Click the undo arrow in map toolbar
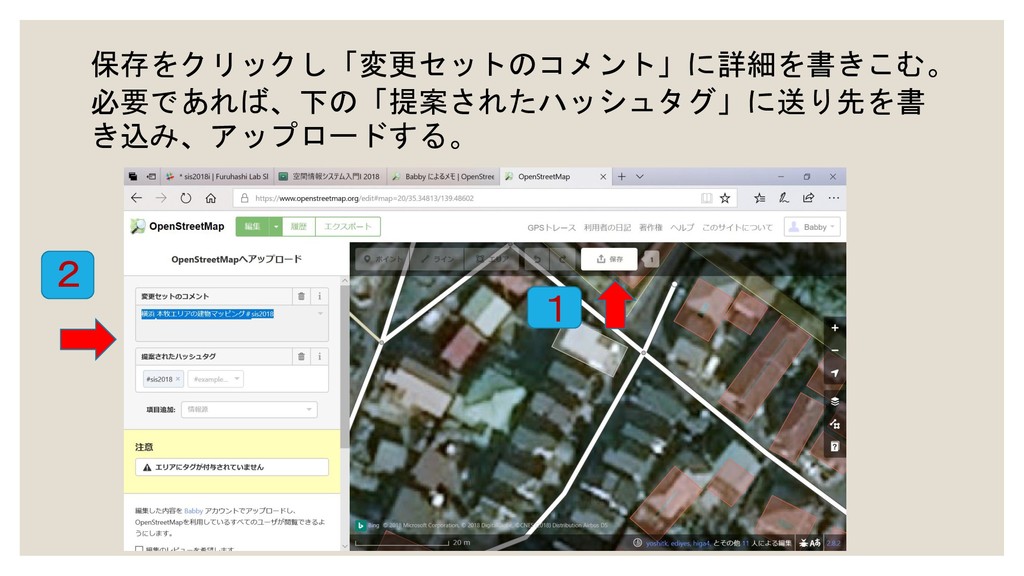The width and height of the screenshot is (1024, 576). (x=537, y=259)
